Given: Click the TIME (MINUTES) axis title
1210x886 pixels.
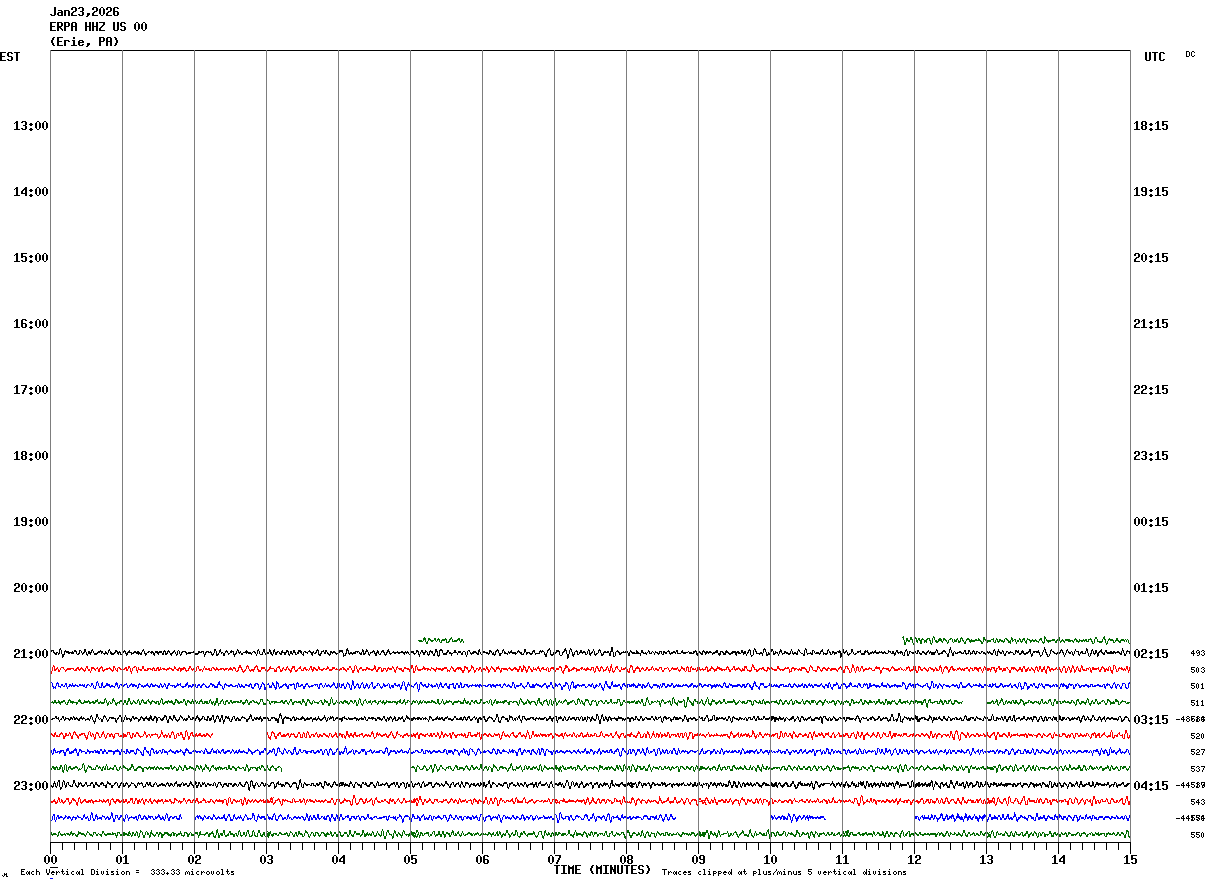Looking at the screenshot, I should click(x=602, y=870).
